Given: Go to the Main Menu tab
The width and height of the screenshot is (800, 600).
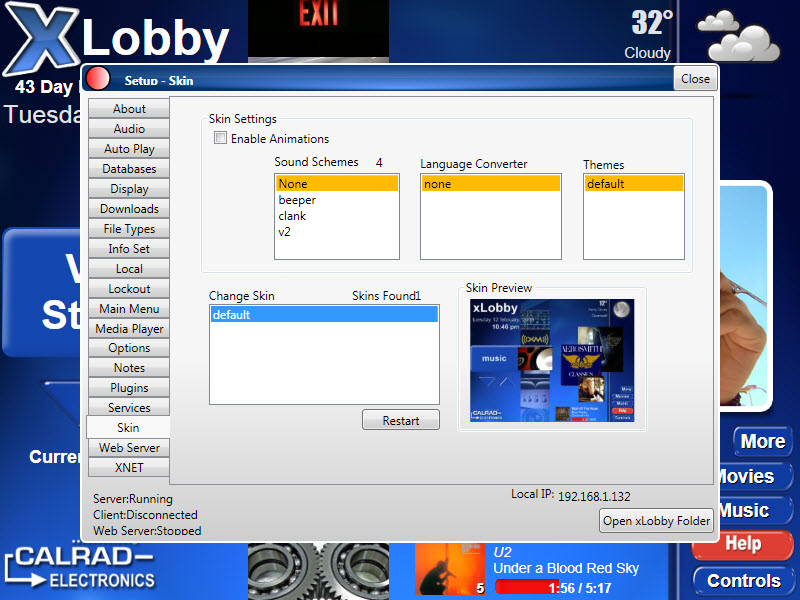Looking at the screenshot, I should (129, 308).
